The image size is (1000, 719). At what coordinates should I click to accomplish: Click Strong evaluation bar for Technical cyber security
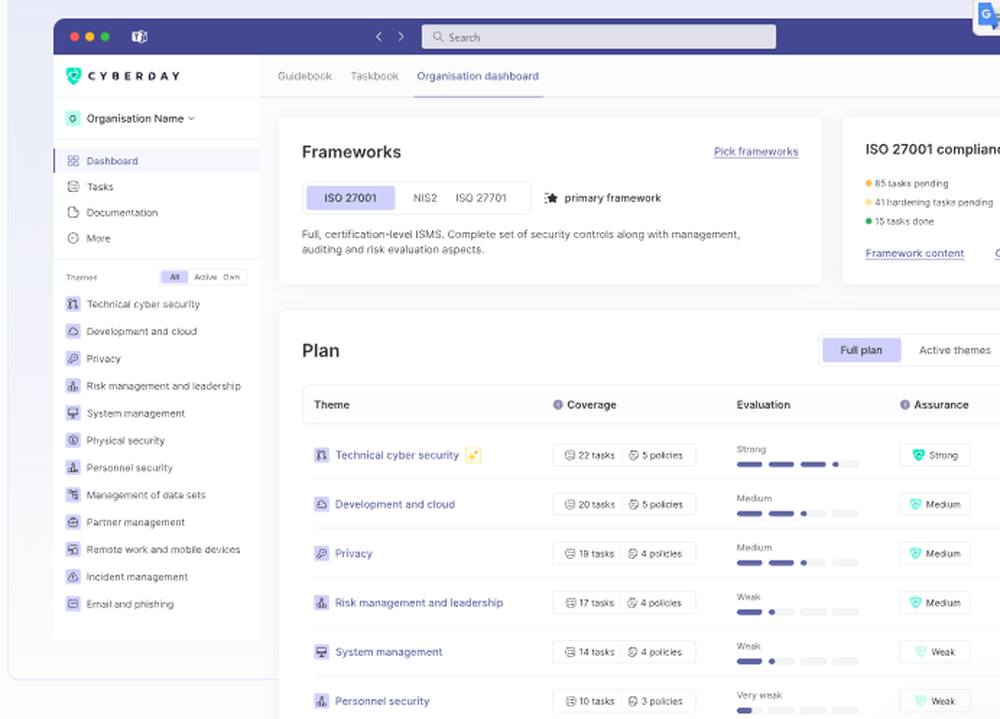[x=797, y=464]
